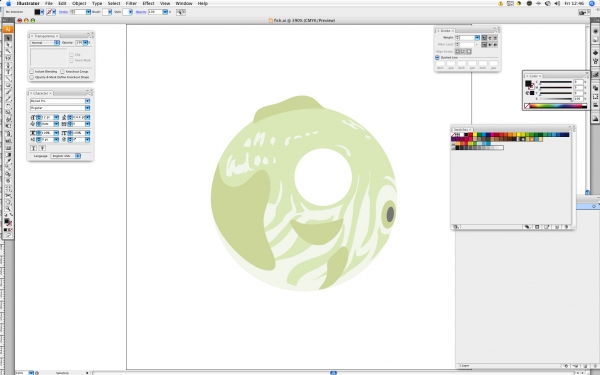
Task: Toggle Opacity & Mask Define Knockout Shape
Action: tap(32, 77)
